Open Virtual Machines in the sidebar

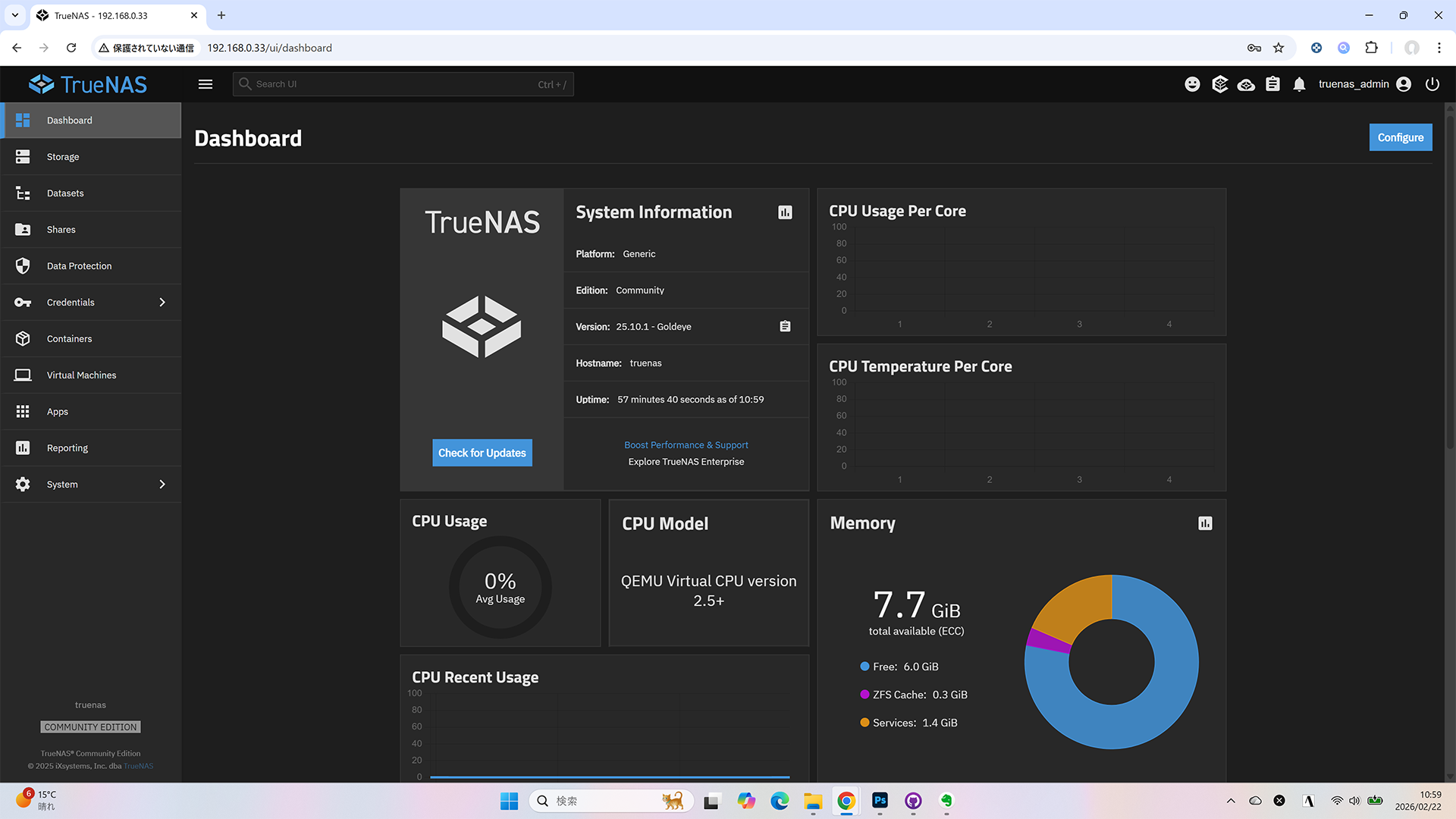pyautogui.click(x=81, y=375)
